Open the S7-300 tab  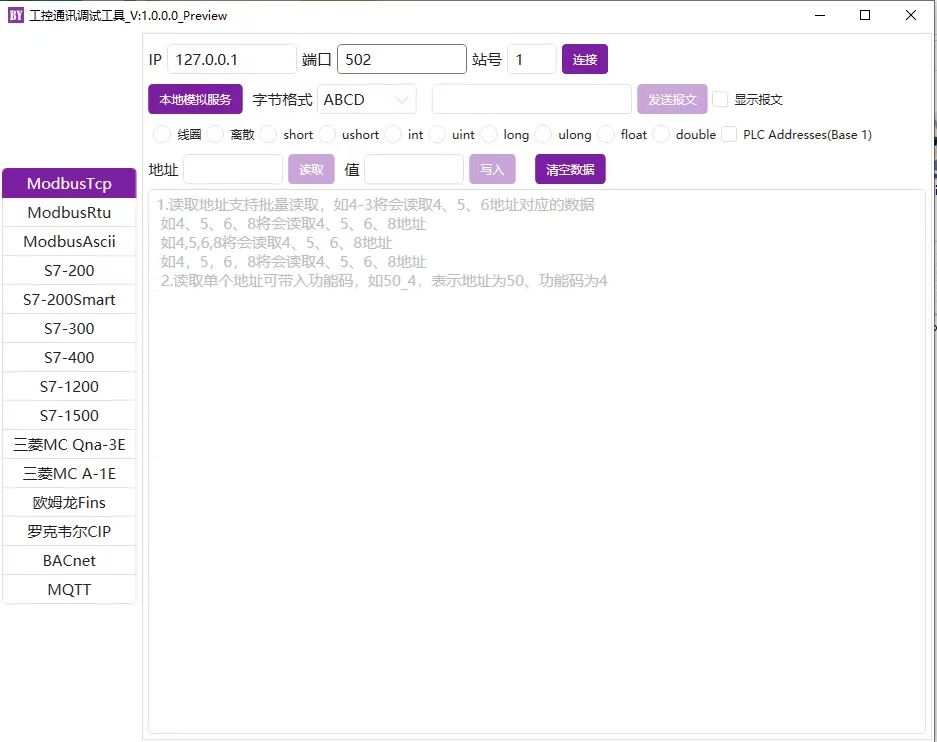69,329
